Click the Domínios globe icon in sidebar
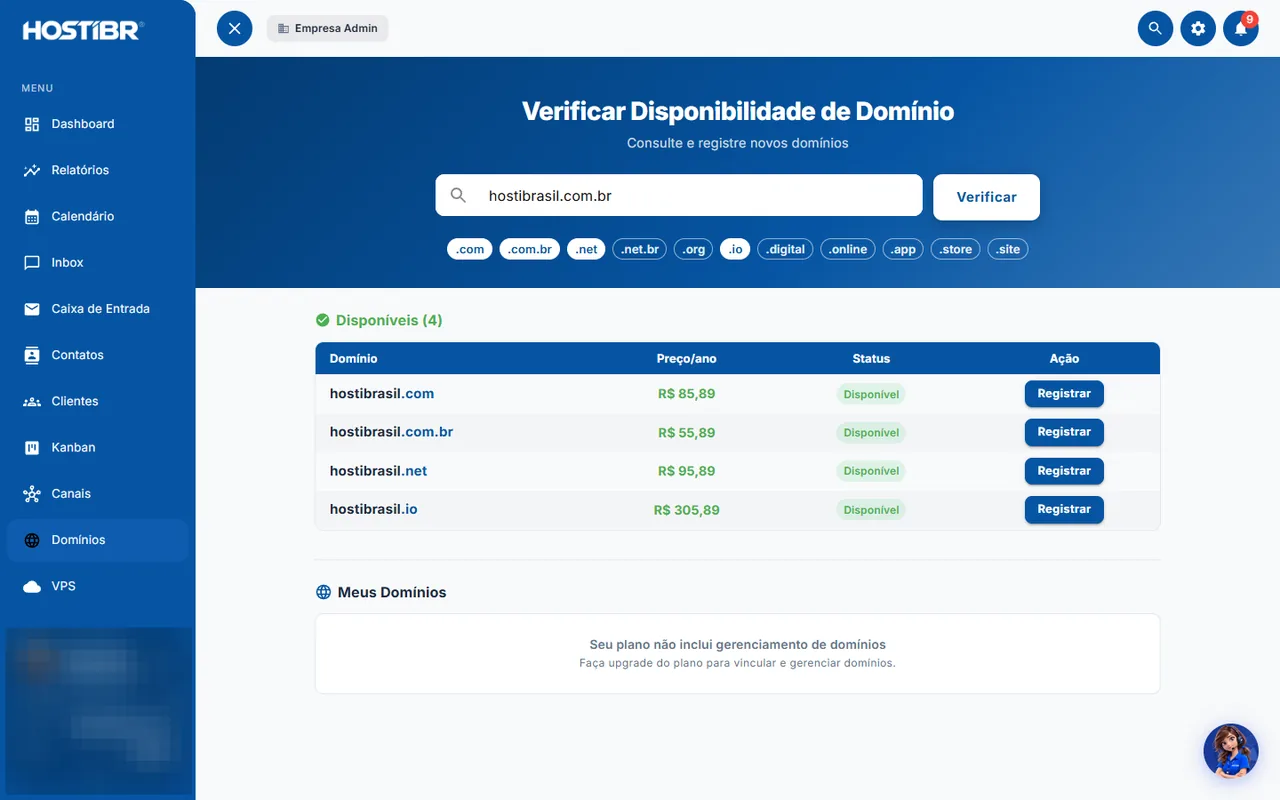 [32, 540]
